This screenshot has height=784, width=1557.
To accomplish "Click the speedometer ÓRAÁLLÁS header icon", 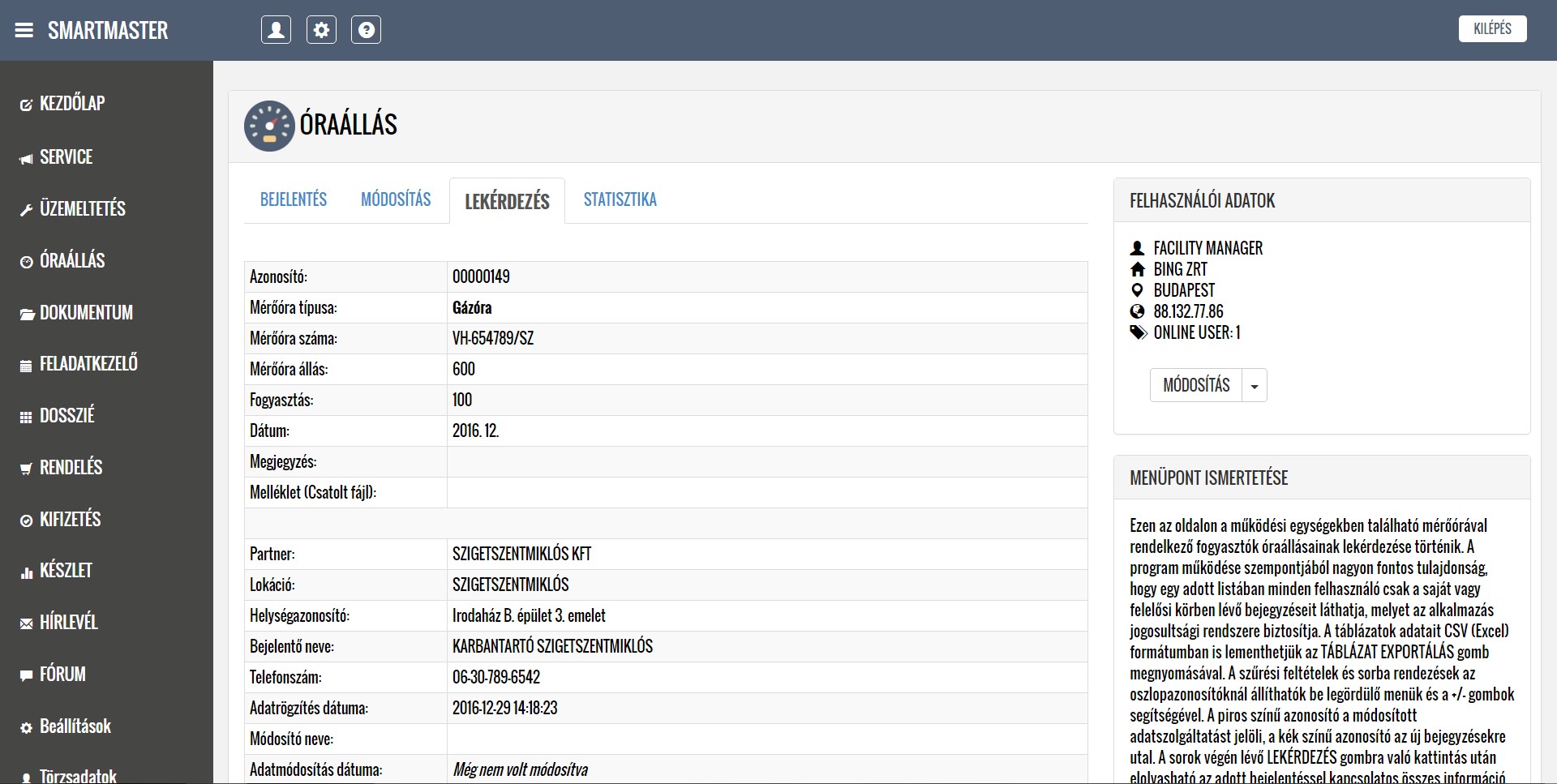I will coord(269,126).
